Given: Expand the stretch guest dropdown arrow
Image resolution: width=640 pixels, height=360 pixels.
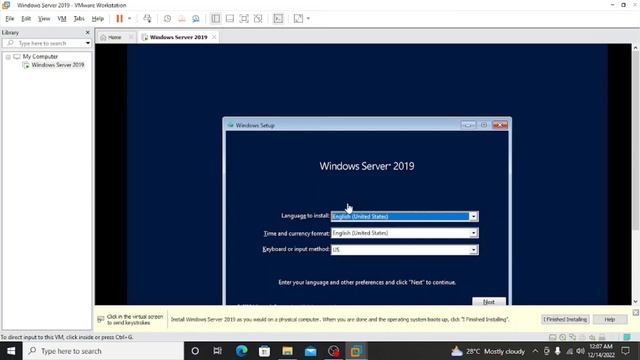Looking at the screenshot, I should (308, 18).
